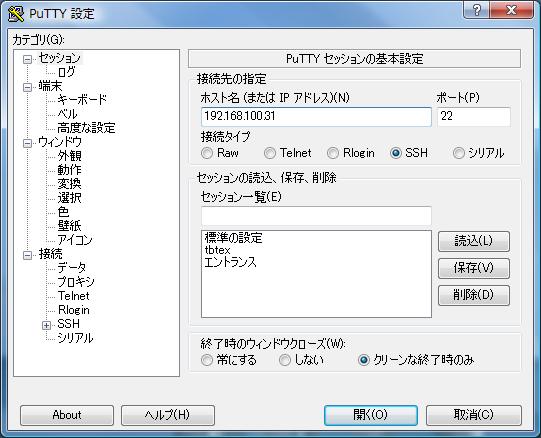Viewport: 541px width, 438px height.
Task: Collapse the 接続 category node
Action: coord(27,255)
